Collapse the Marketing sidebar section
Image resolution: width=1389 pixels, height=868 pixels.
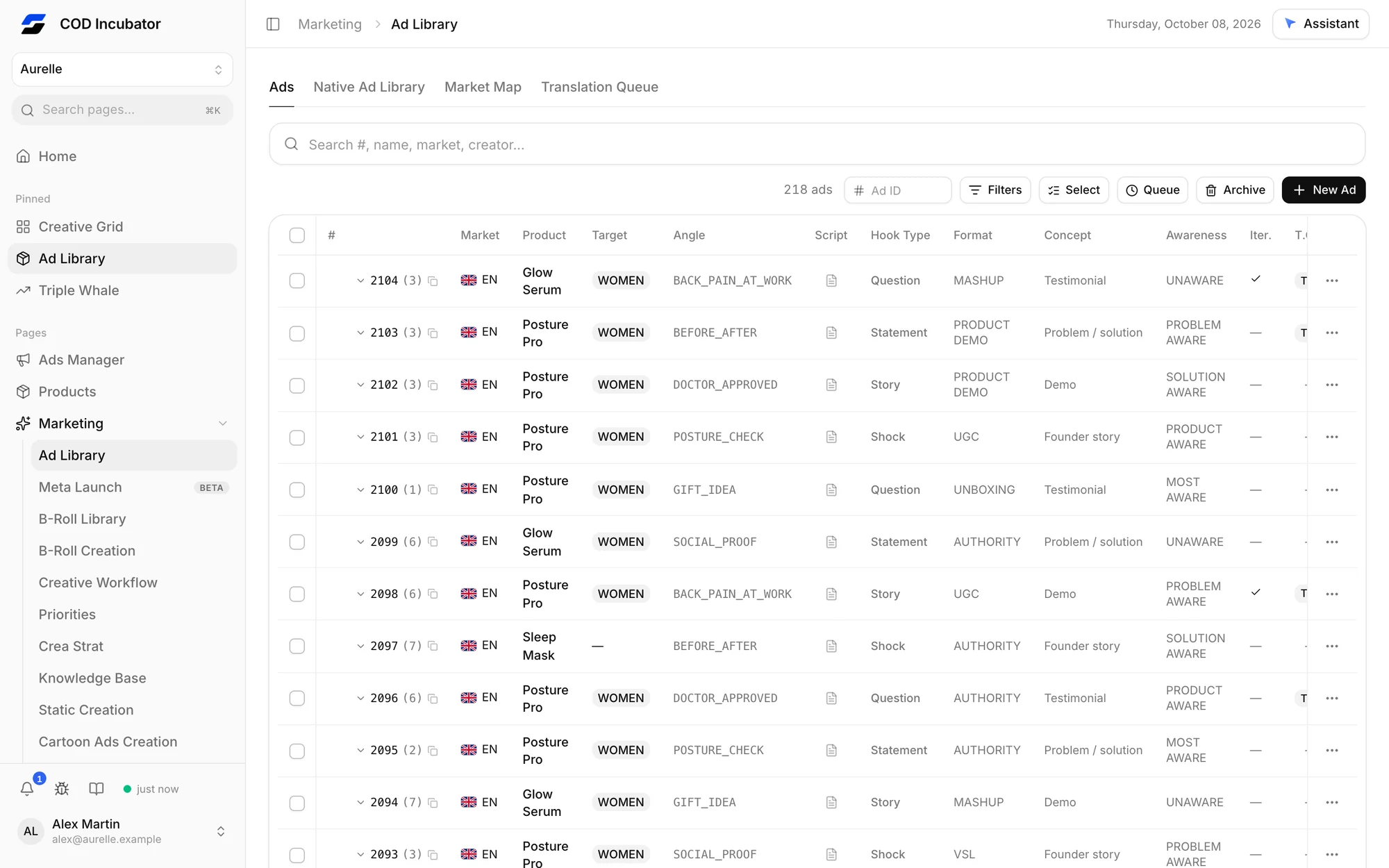tap(222, 424)
